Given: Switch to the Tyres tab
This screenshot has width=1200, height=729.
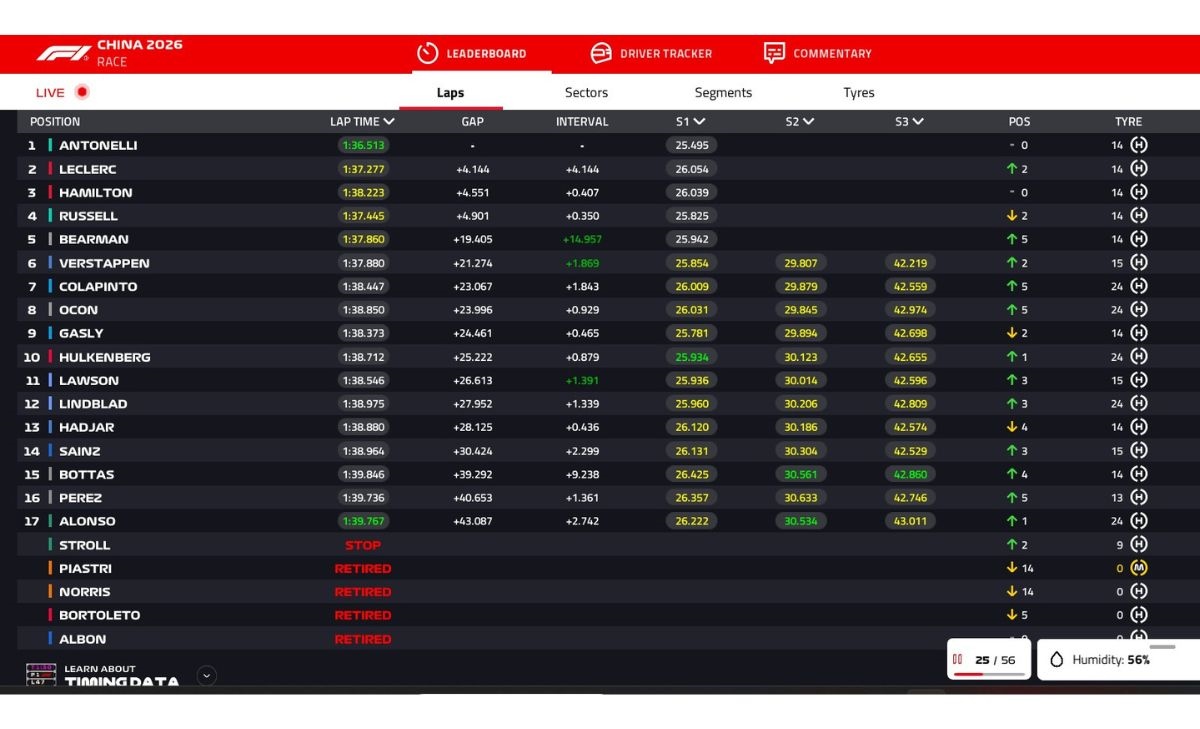Looking at the screenshot, I should click(858, 93).
